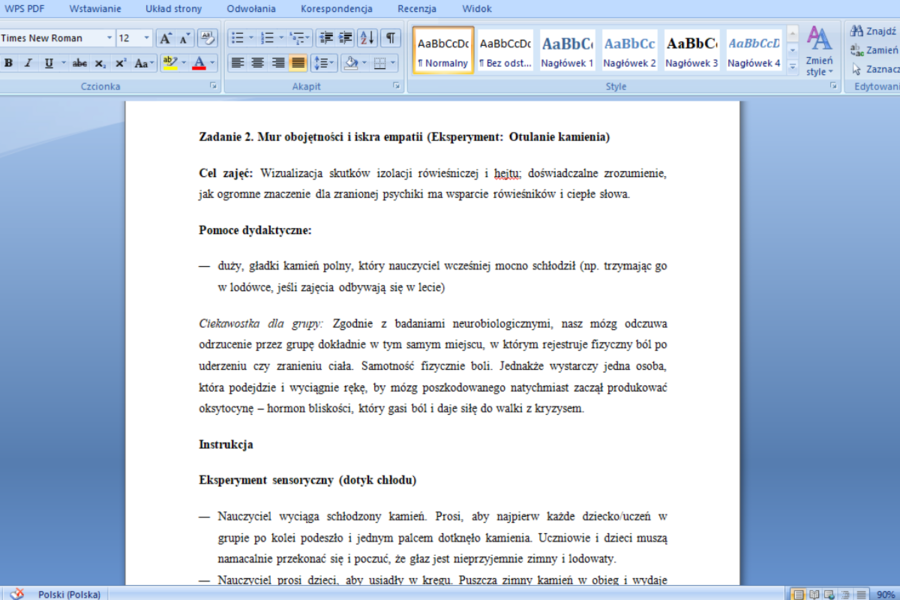Apply red font color swatch
Image resolution: width=900 pixels, height=600 pixels.
[199, 63]
